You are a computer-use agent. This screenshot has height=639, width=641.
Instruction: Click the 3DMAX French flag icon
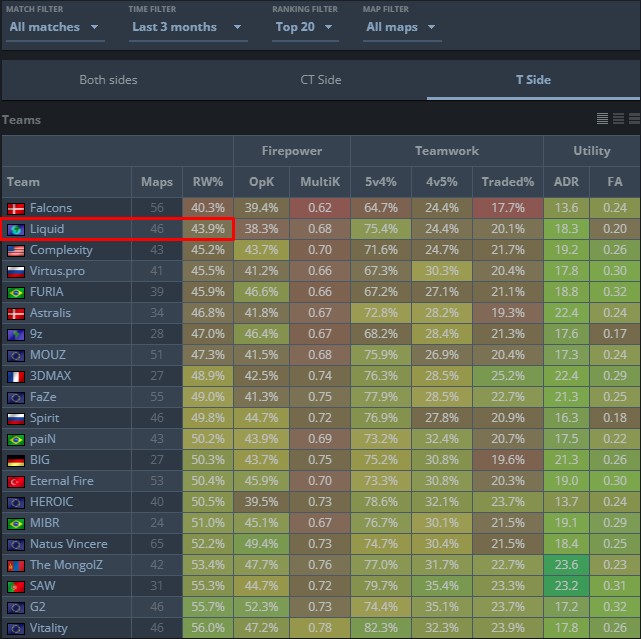tap(16, 377)
